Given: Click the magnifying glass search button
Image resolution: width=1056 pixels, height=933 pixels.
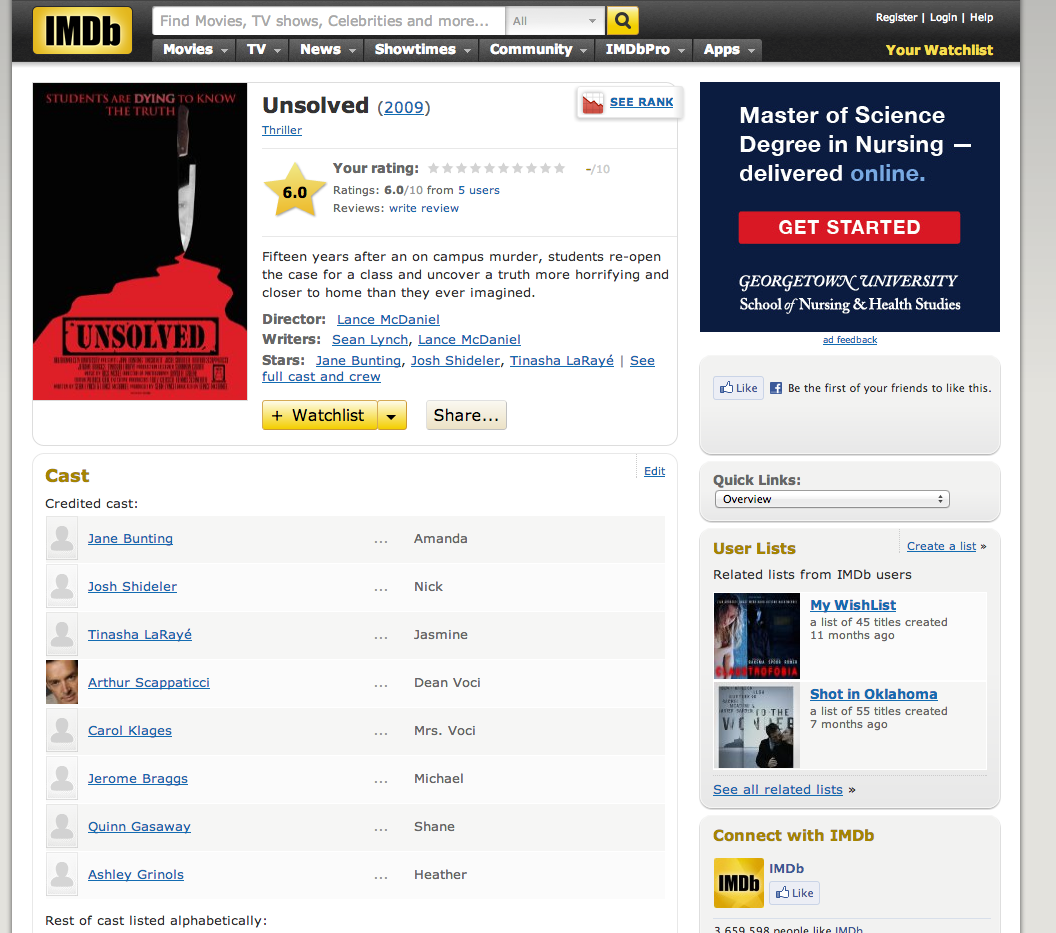Looking at the screenshot, I should (x=622, y=21).
